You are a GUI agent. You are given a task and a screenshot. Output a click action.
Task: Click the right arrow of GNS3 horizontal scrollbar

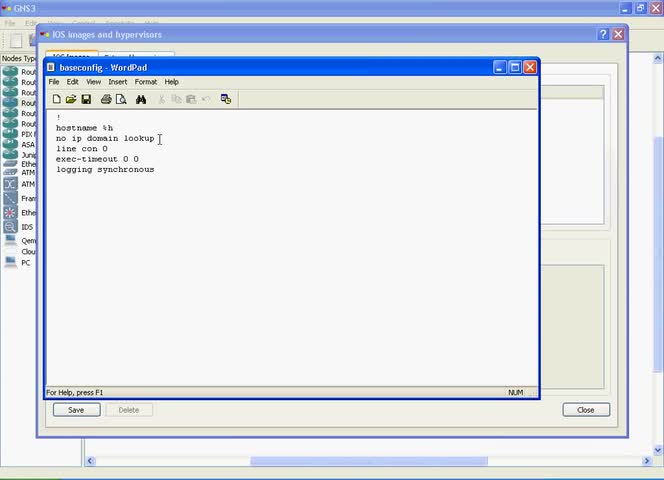[647, 461]
